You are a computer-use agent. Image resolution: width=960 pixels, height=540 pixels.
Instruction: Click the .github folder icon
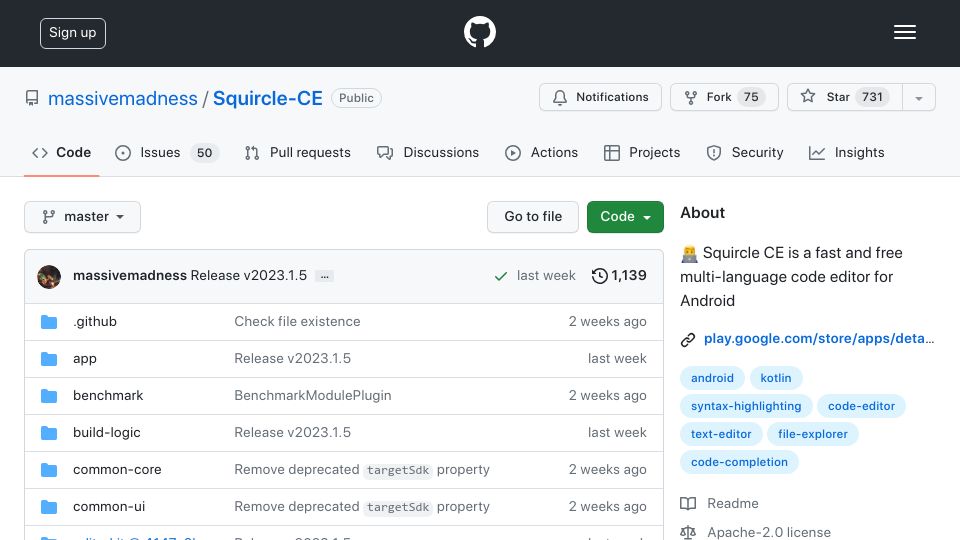pyautogui.click(x=49, y=322)
